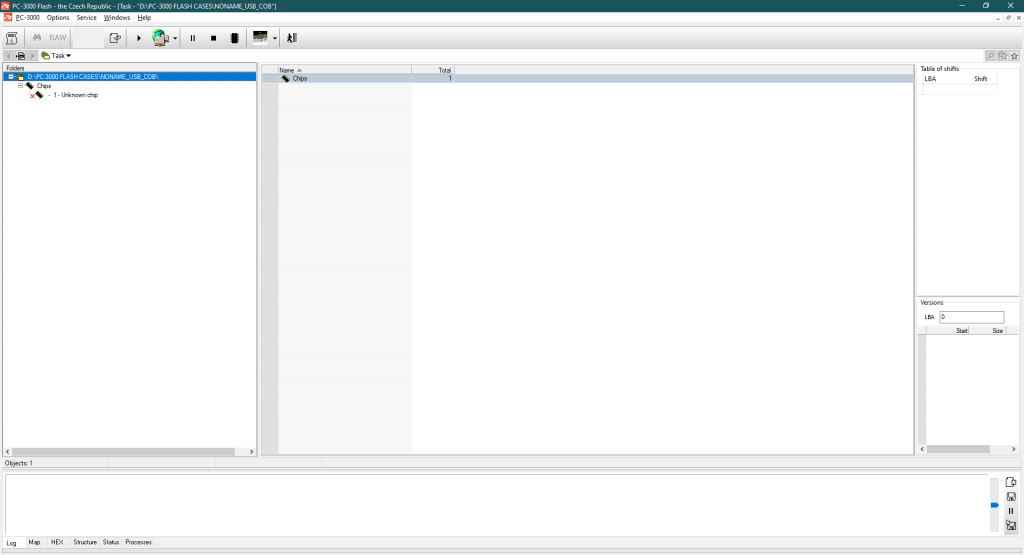
Task: Click the save log floppy disk icon
Action: tap(1011, 497)
